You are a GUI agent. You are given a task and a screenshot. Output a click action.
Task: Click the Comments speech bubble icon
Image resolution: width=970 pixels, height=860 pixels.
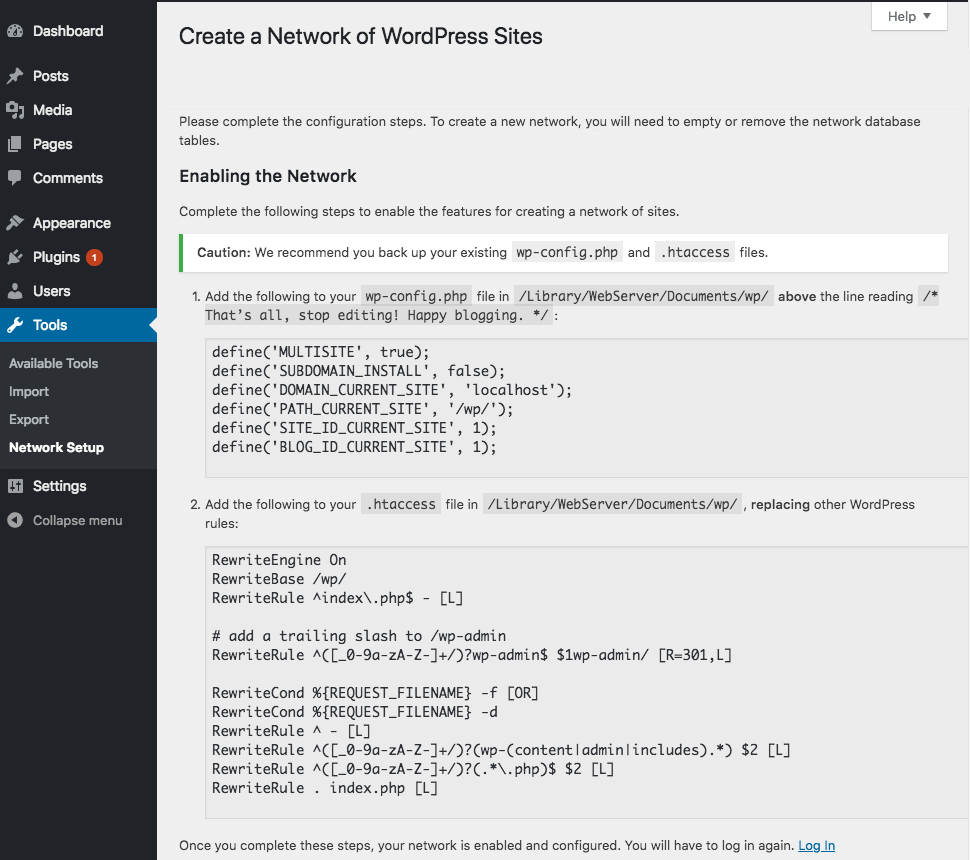[15, 178]
